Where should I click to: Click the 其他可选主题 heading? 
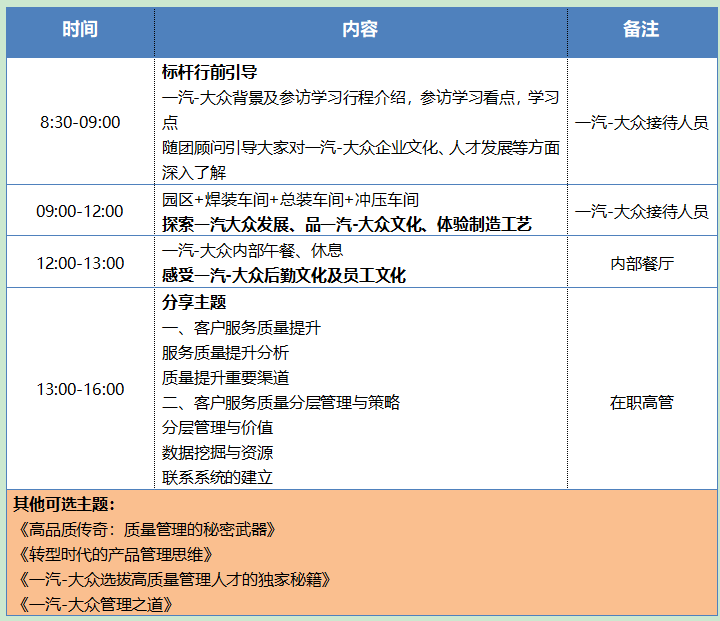click(x=63, y=504)
